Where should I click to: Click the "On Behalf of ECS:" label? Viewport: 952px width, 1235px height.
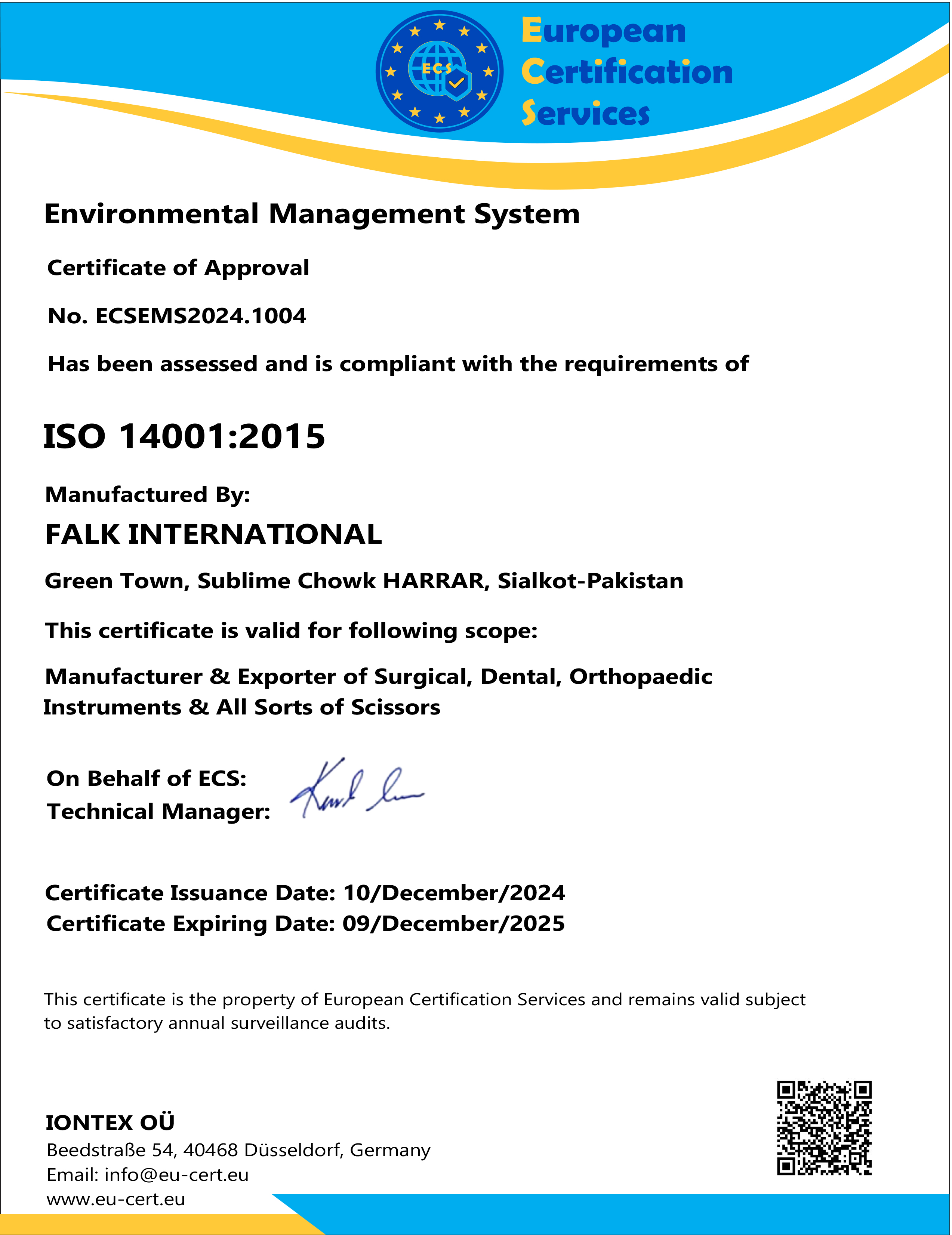pyautogui.click(x=147, y=779)
